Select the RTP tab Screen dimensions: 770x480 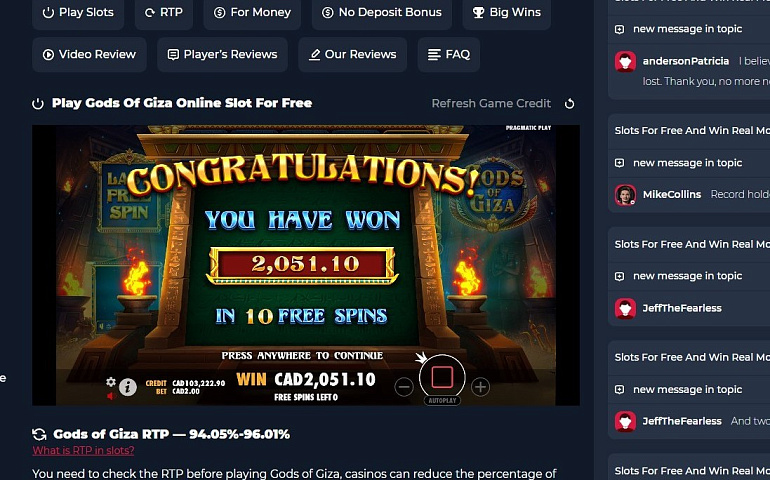[164, 12]
